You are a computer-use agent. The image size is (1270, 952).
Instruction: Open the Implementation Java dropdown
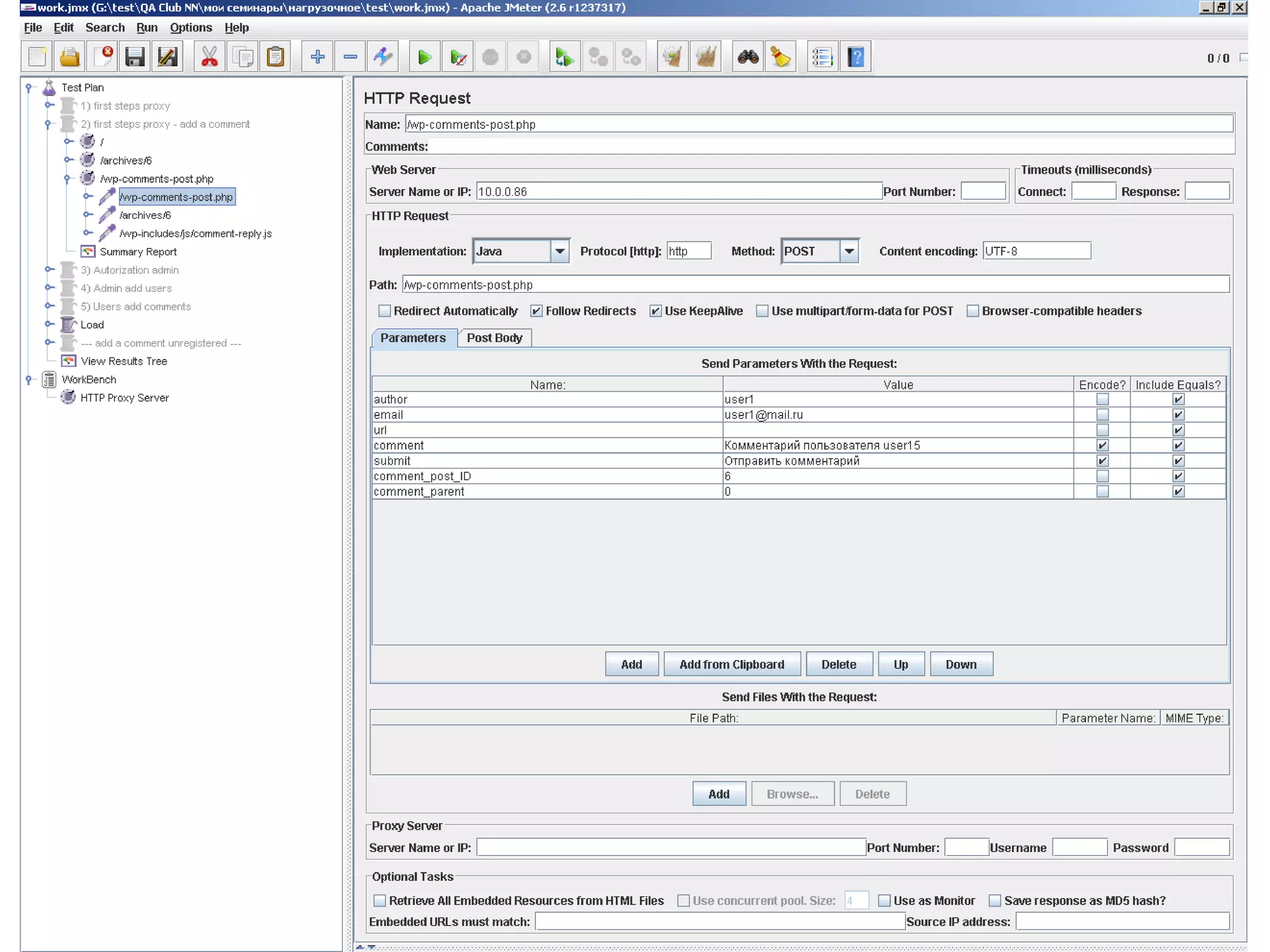click(x=559, y=252)
